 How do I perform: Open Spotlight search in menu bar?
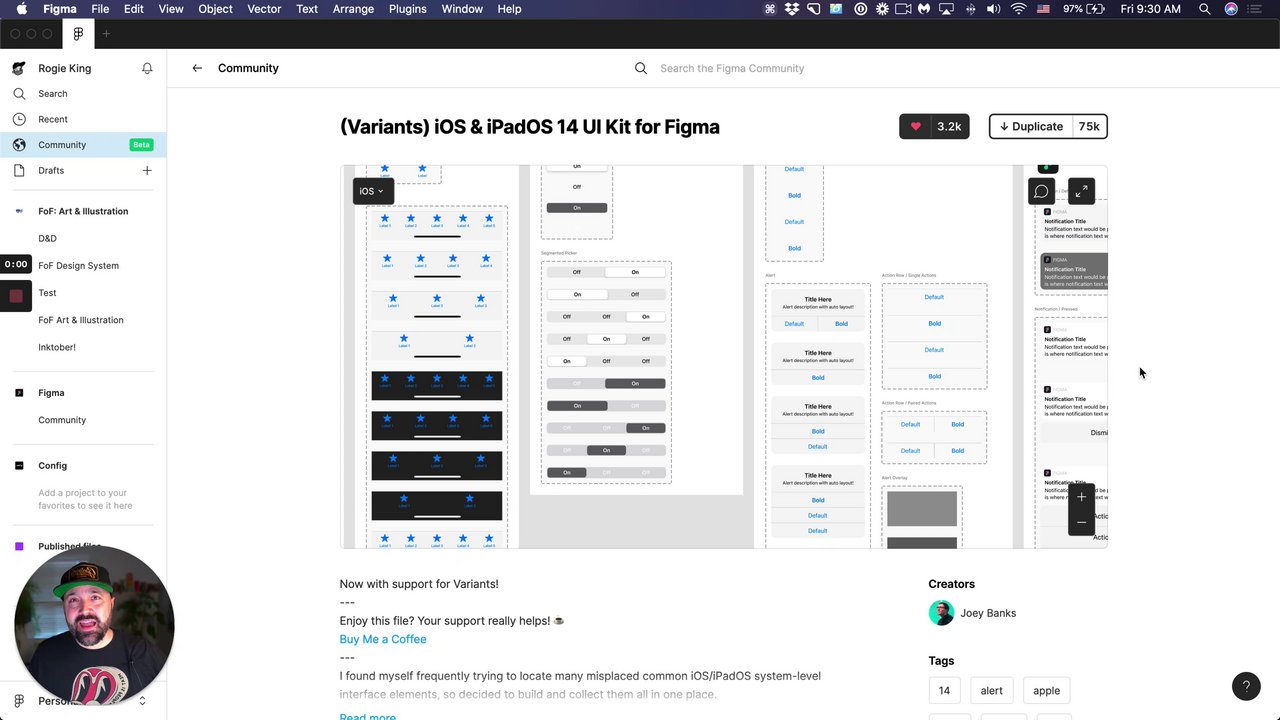[x=1205, y=9]
